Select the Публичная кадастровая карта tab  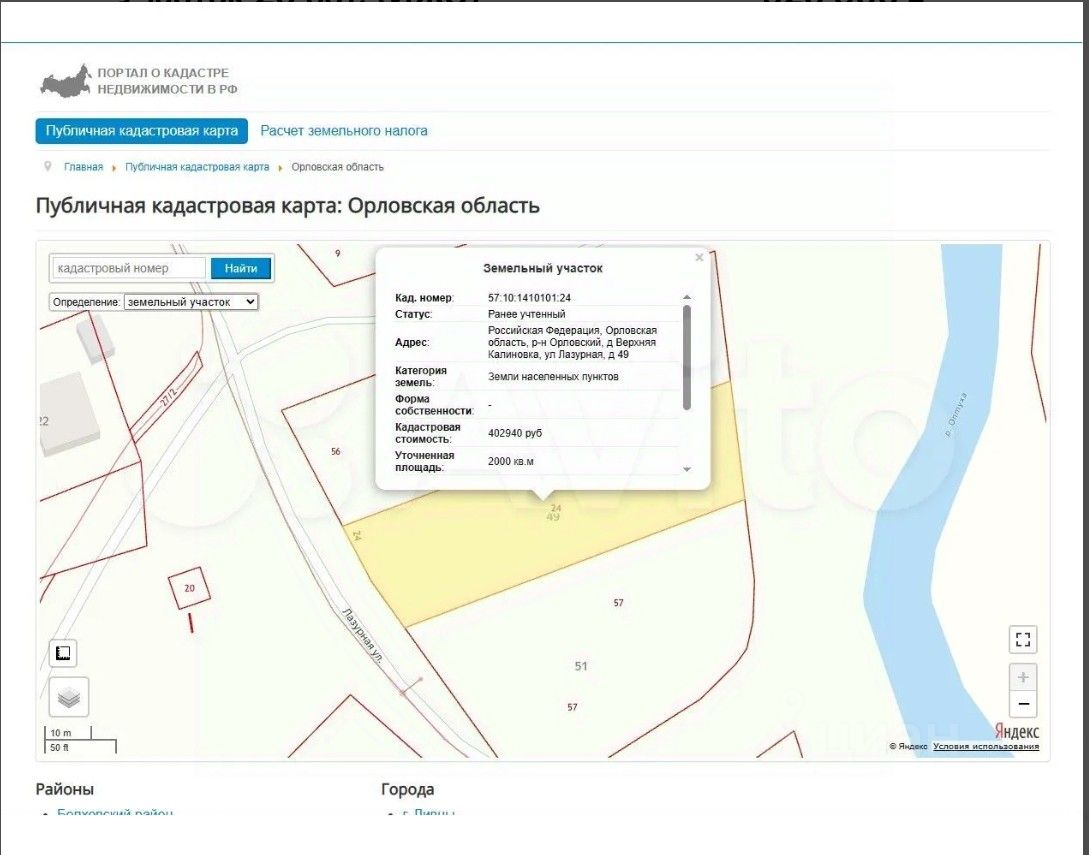pos(142,131)
